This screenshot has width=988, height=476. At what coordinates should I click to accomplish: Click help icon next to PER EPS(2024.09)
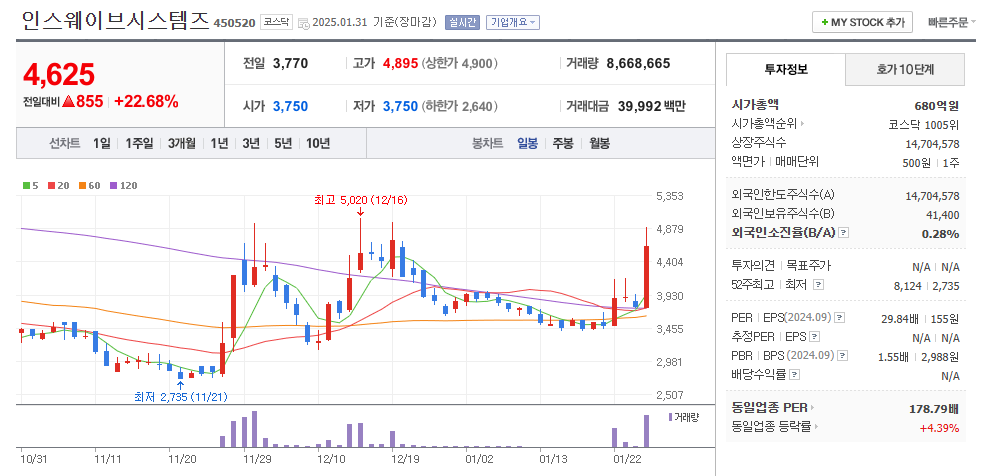pyautogui.click(x=839, y=317)
